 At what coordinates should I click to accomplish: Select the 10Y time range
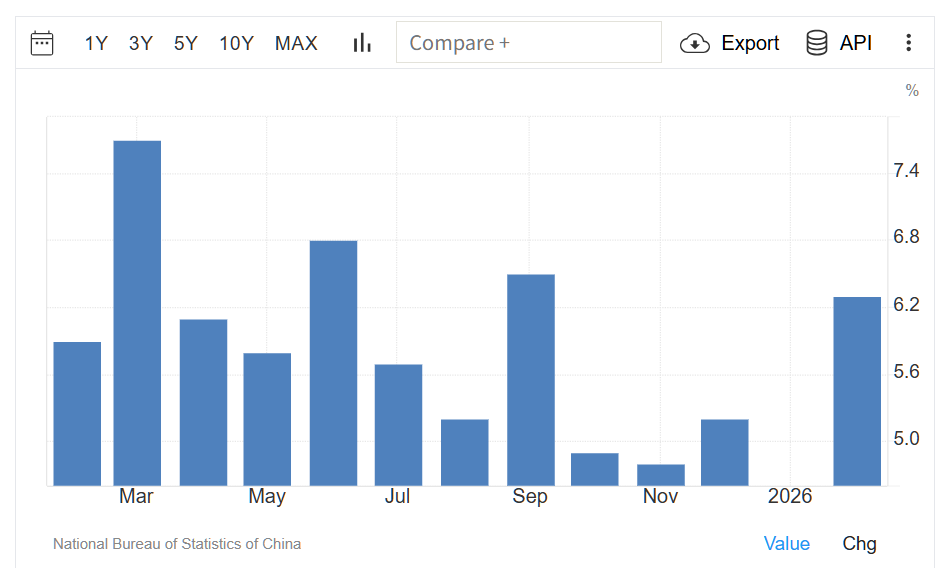(236, 43)
